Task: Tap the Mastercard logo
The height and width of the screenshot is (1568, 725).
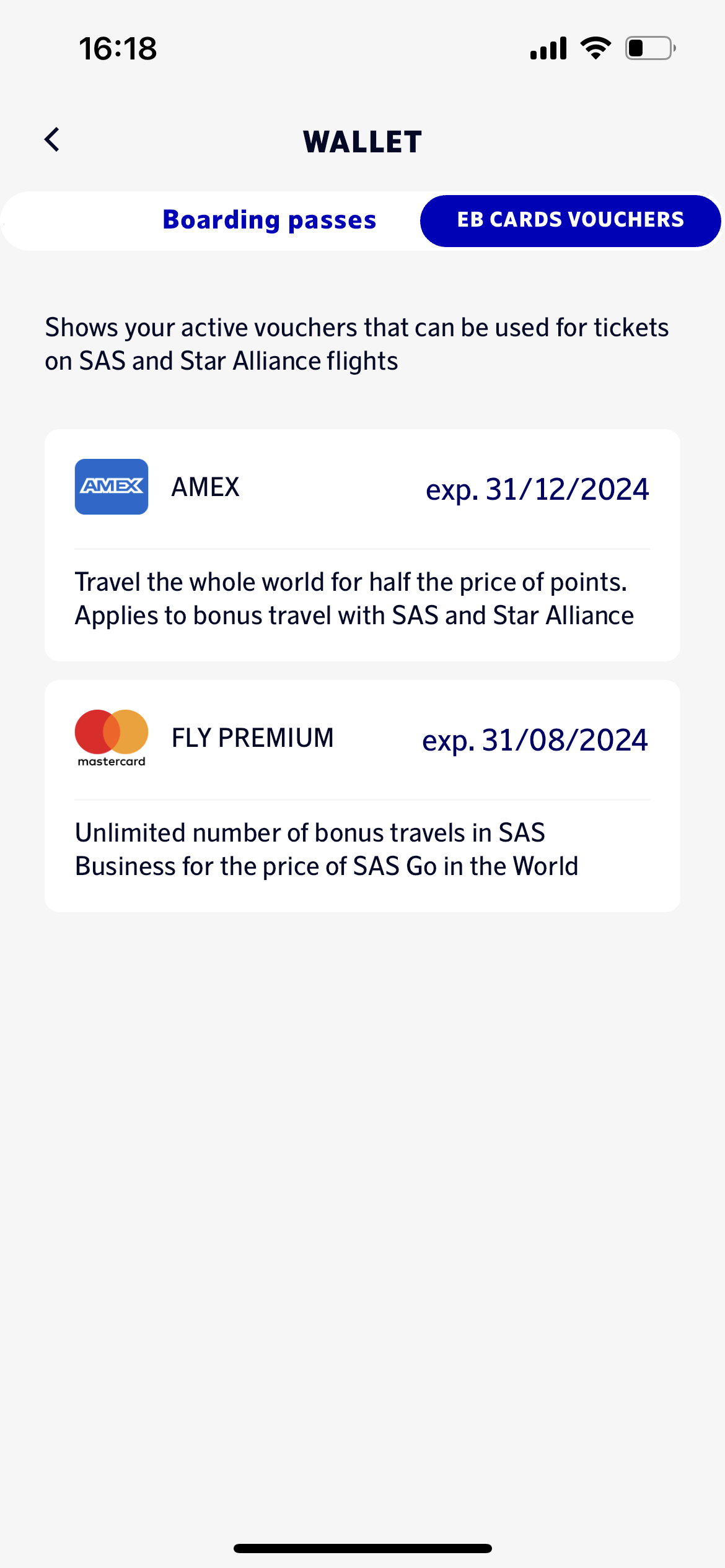Action: pyautogui.click(x=112, y=738)
